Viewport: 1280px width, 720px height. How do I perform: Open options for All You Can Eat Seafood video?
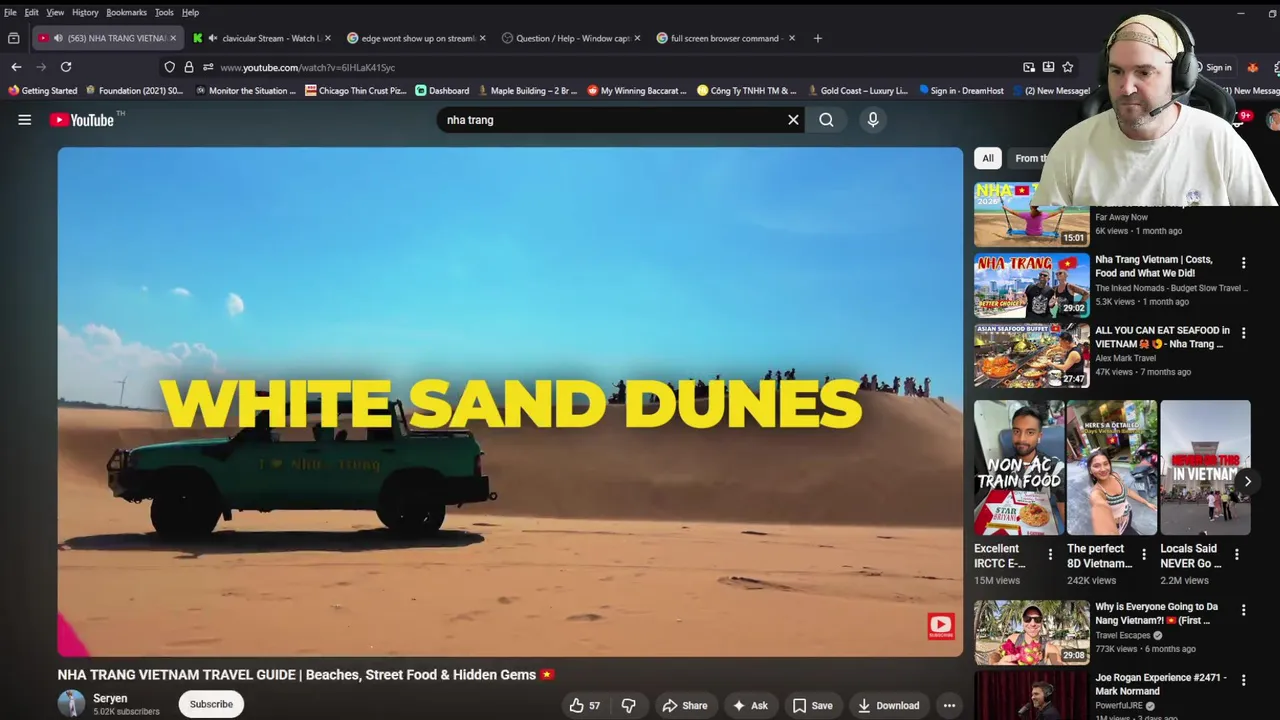1243,333
